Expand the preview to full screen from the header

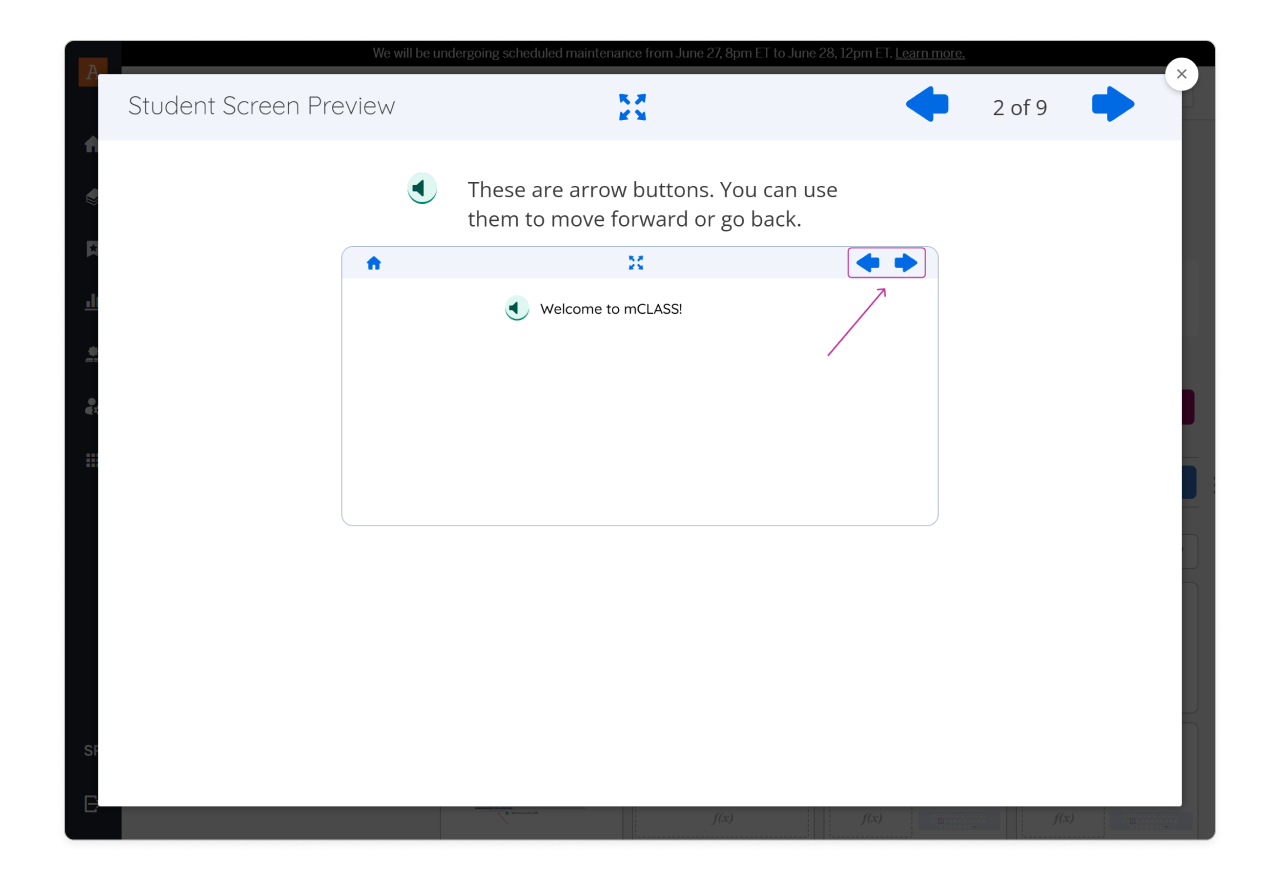click(632, 107)
